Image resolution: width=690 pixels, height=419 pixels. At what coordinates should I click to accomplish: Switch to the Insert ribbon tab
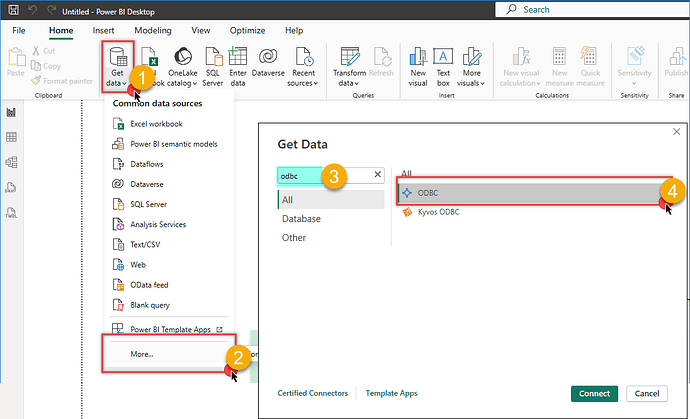point(103,30)
